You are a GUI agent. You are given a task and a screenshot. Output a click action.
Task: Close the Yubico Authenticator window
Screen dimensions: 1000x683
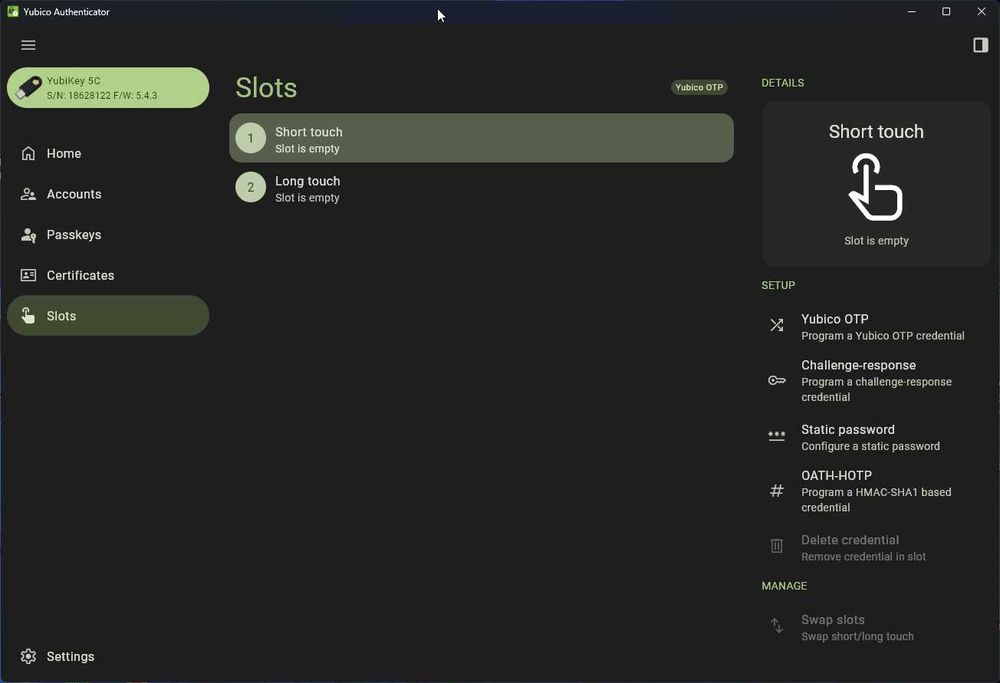click(981, 11)
